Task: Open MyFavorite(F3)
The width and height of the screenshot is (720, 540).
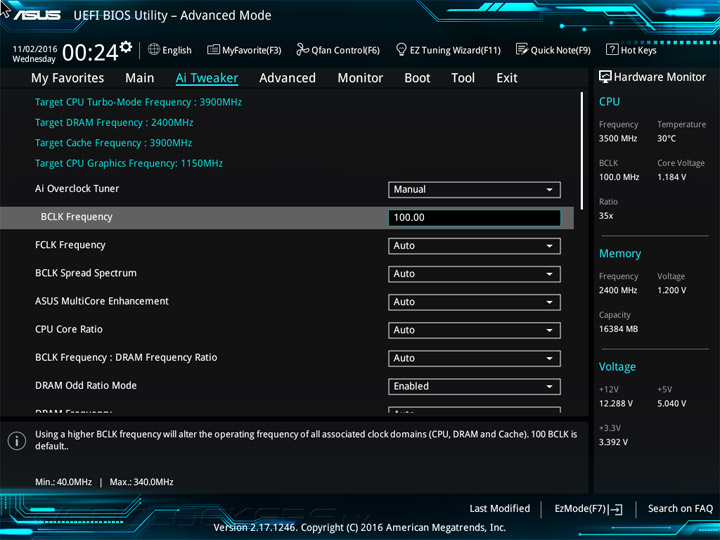Action: point(244,50)
